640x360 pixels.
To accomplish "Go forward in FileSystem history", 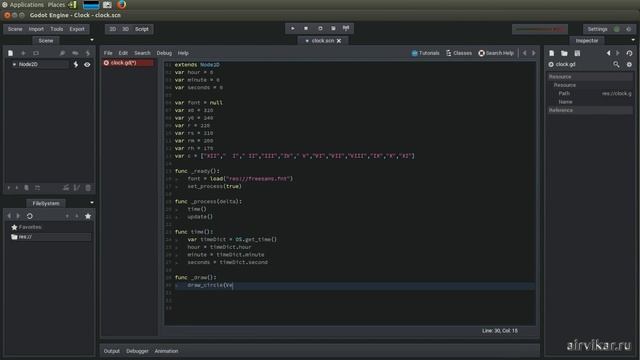I will 18,216.
